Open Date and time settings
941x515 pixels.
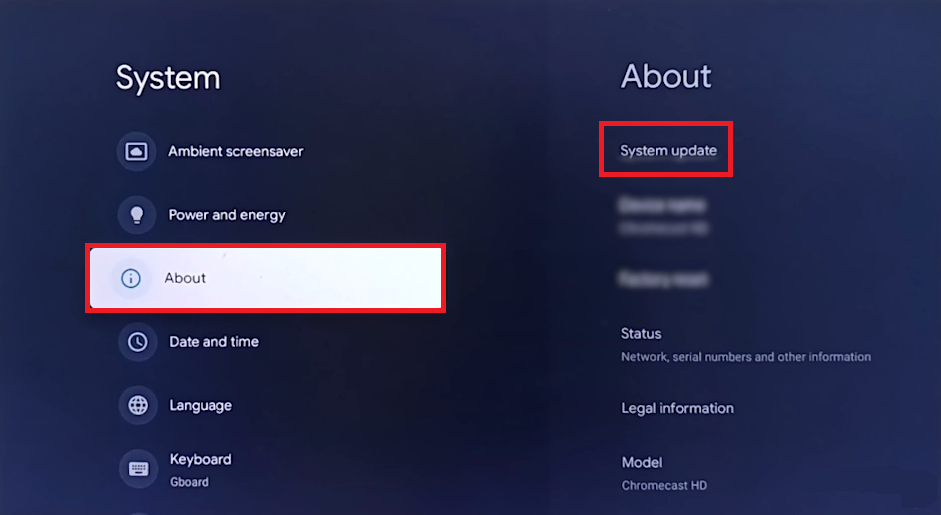coord(214,342)
